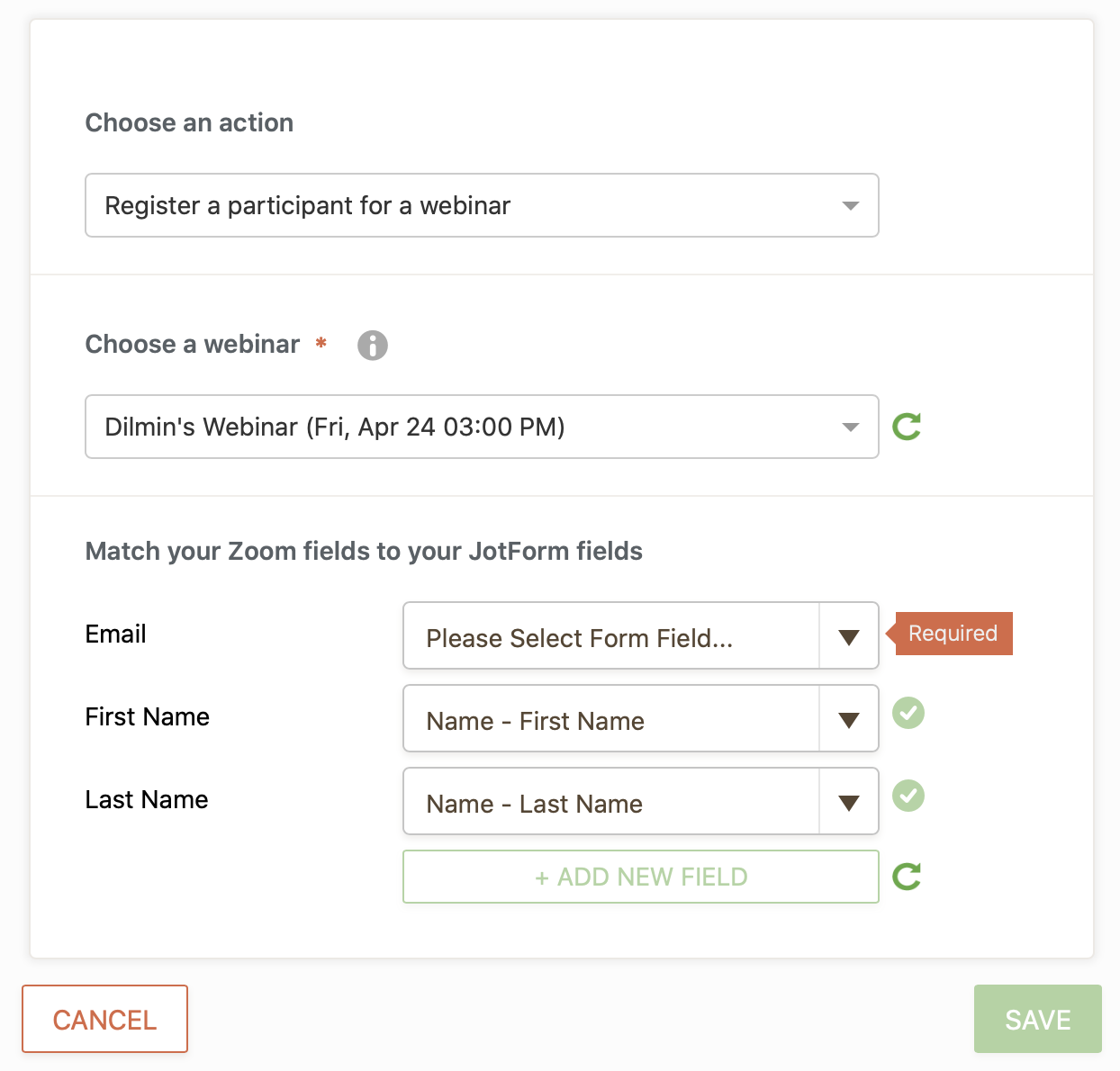Image resolution: width=1120 pixels, height=1071 pixels.
Task: Open the Name - First Name dropdown
Action: 610,719
